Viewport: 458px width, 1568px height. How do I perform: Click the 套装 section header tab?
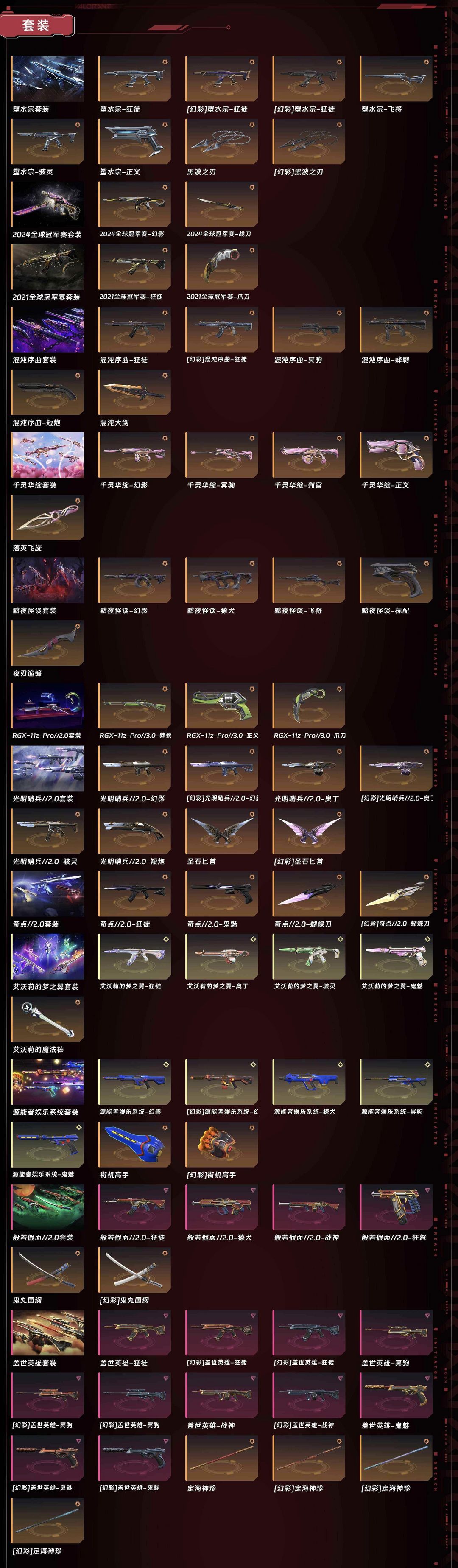coord(36,25)
